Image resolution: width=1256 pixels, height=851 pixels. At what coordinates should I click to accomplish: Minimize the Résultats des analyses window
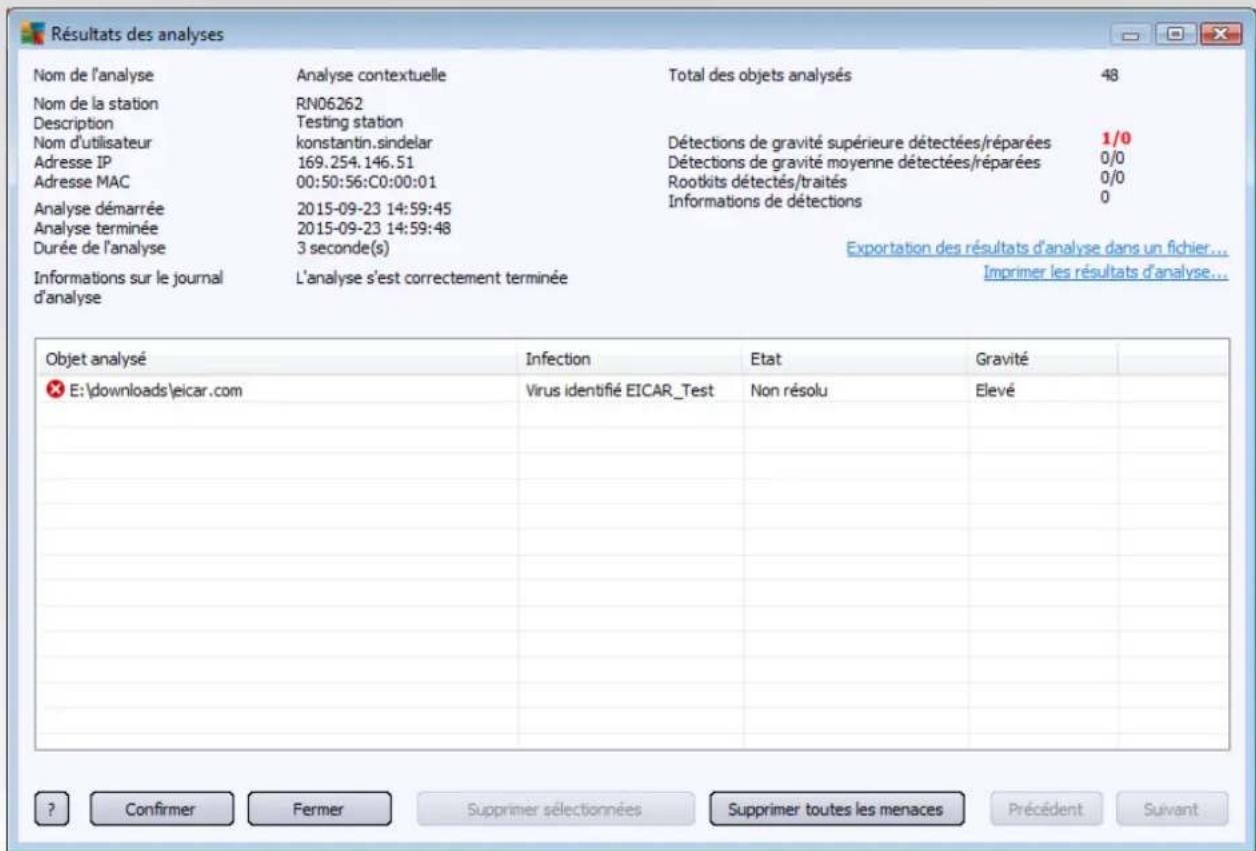1131,35
